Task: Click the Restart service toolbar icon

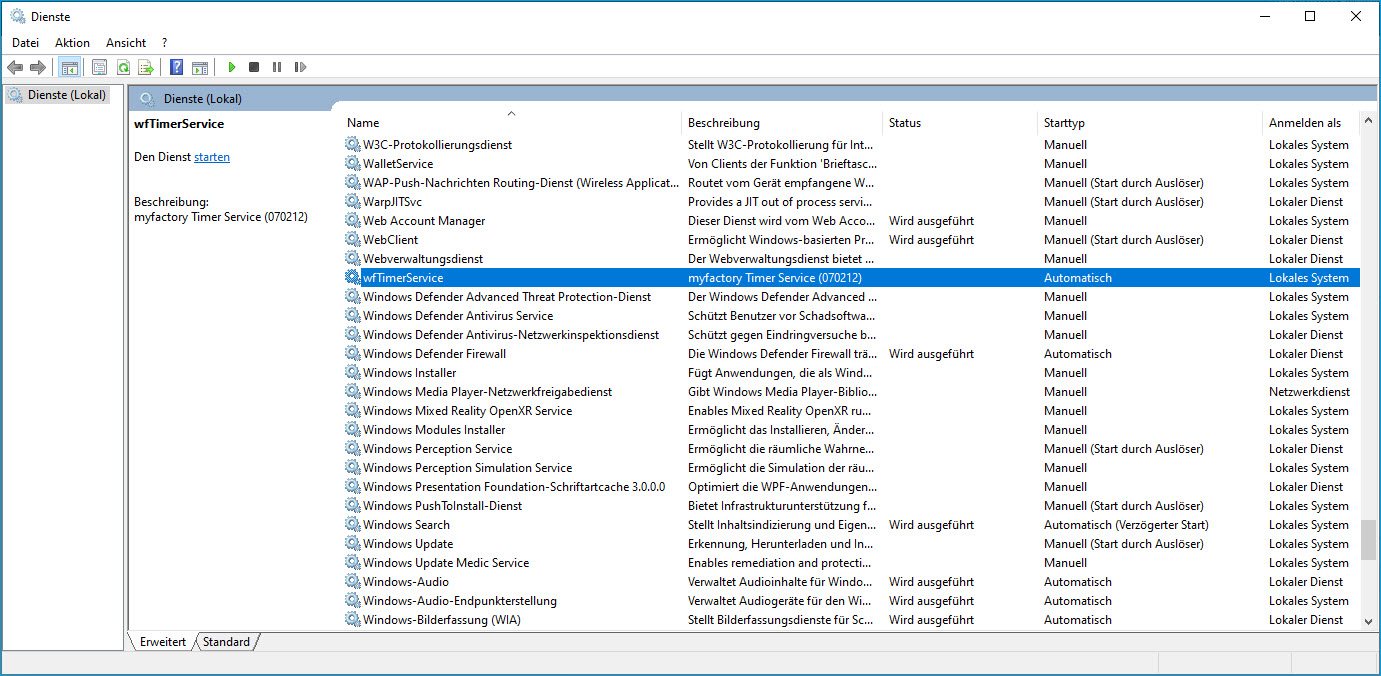Action: 300,67
